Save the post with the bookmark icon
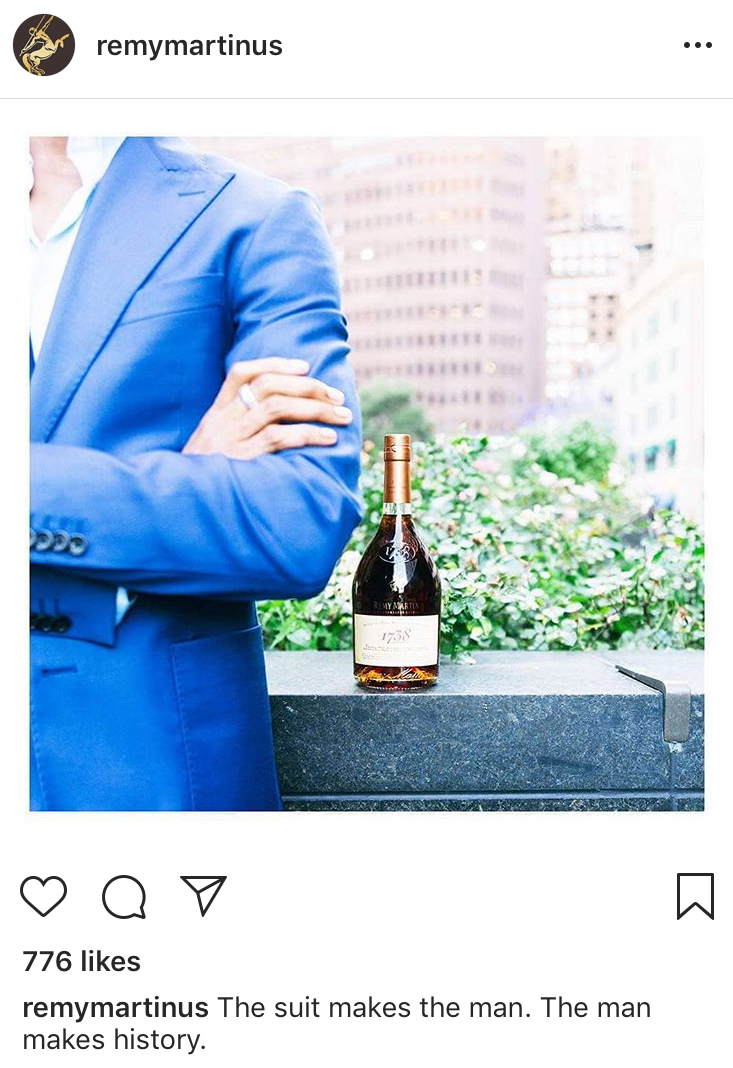Image resolution: width=733 pixels, height=1068 pixels. pos(696,896)
